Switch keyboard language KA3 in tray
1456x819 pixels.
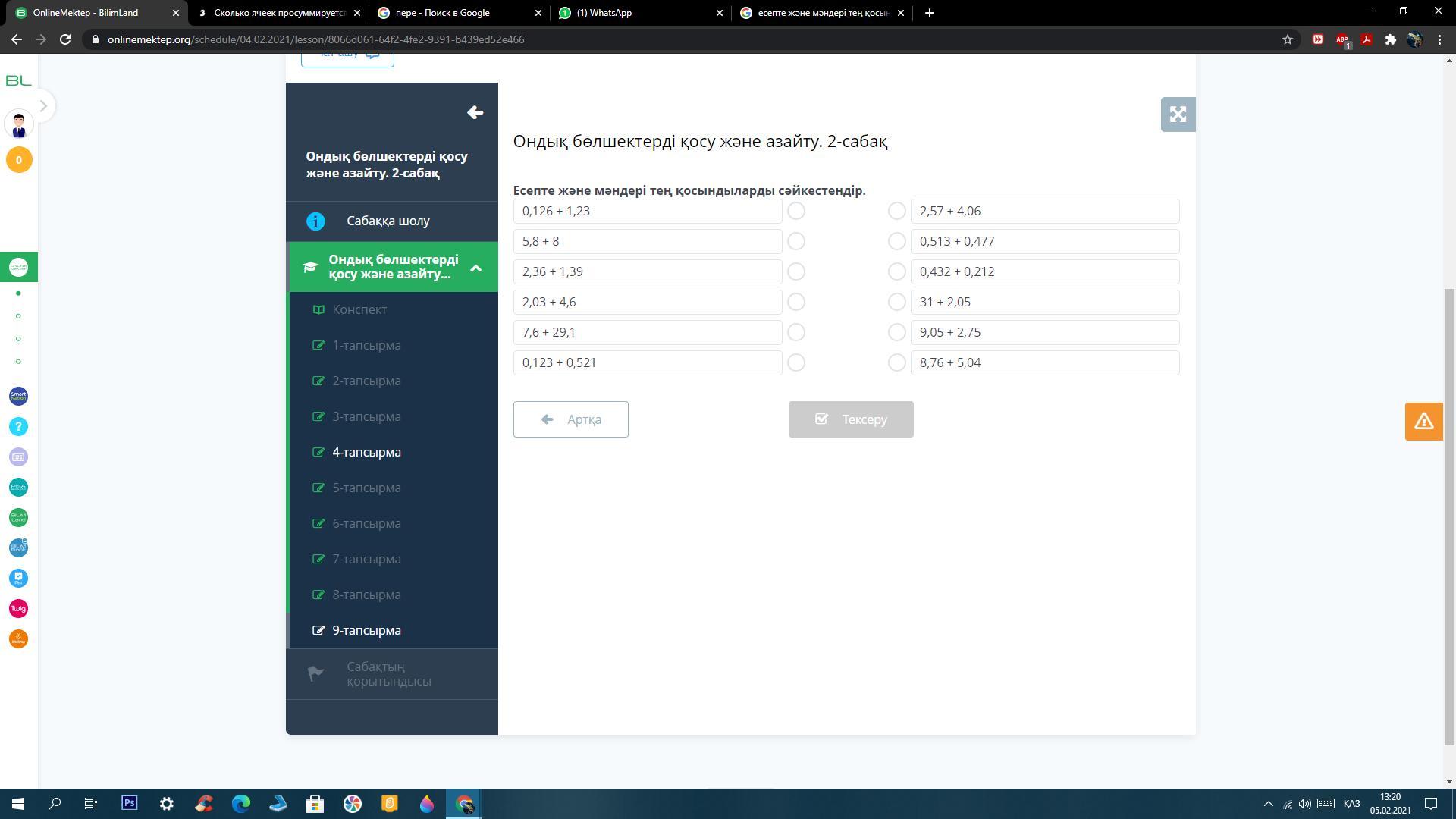[1351, 804]
